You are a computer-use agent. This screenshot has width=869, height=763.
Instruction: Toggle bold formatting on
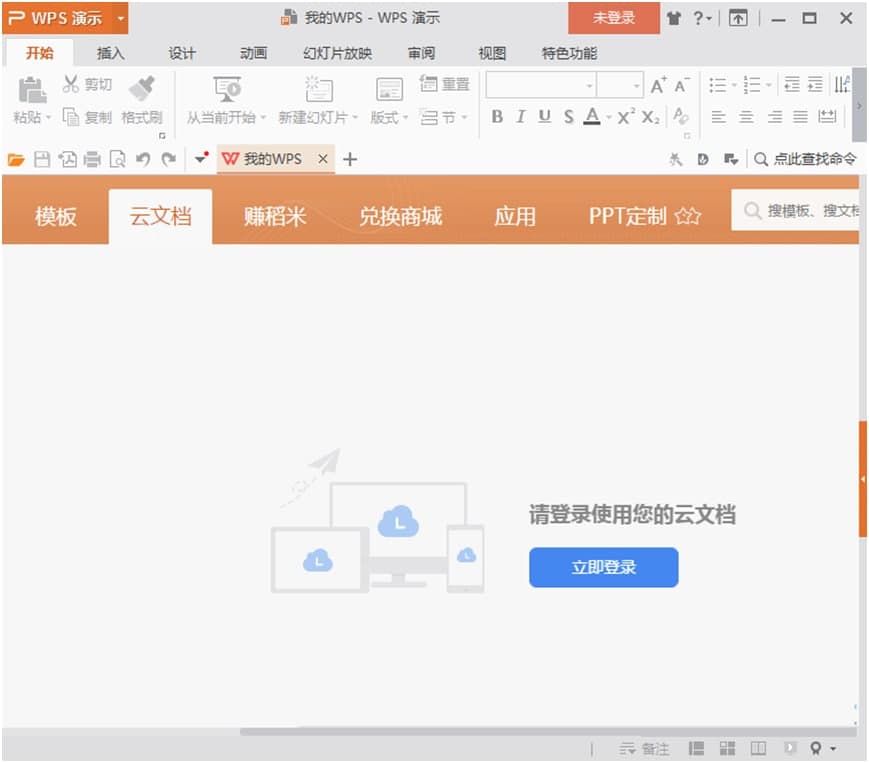(x=497, y=116)
